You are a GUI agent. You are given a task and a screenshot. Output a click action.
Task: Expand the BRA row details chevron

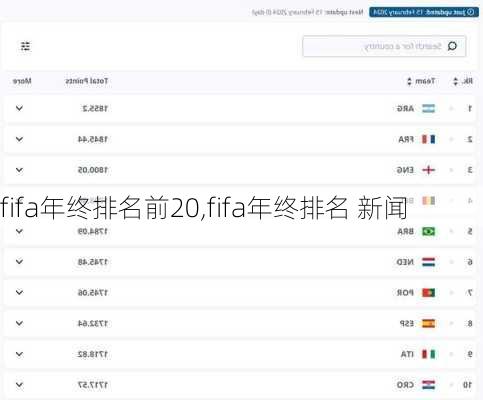click(x=19, y=231)
